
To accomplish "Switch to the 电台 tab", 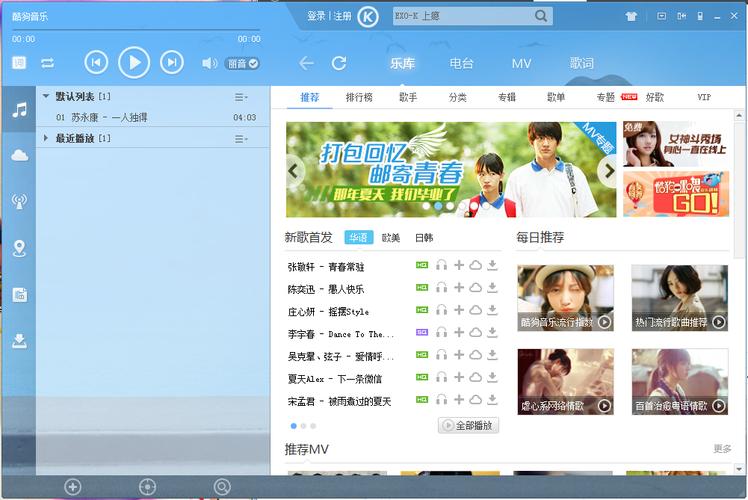I will pos(461,63).
